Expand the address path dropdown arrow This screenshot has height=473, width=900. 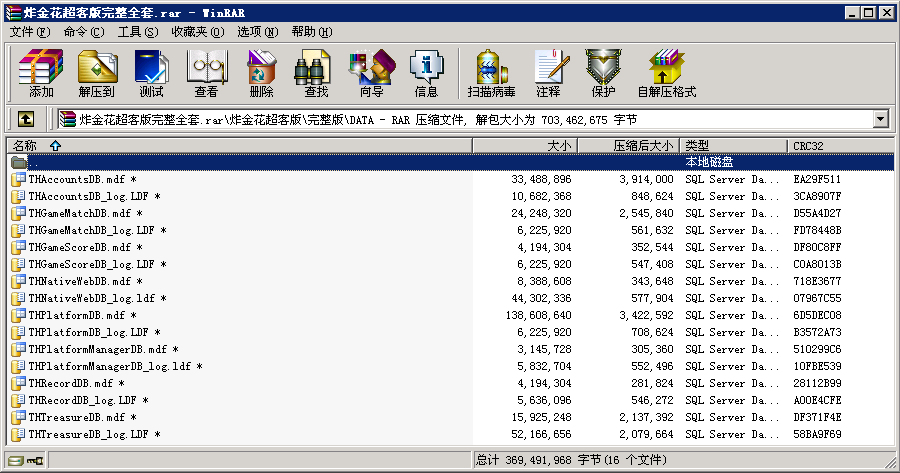[x=880, y=119]
